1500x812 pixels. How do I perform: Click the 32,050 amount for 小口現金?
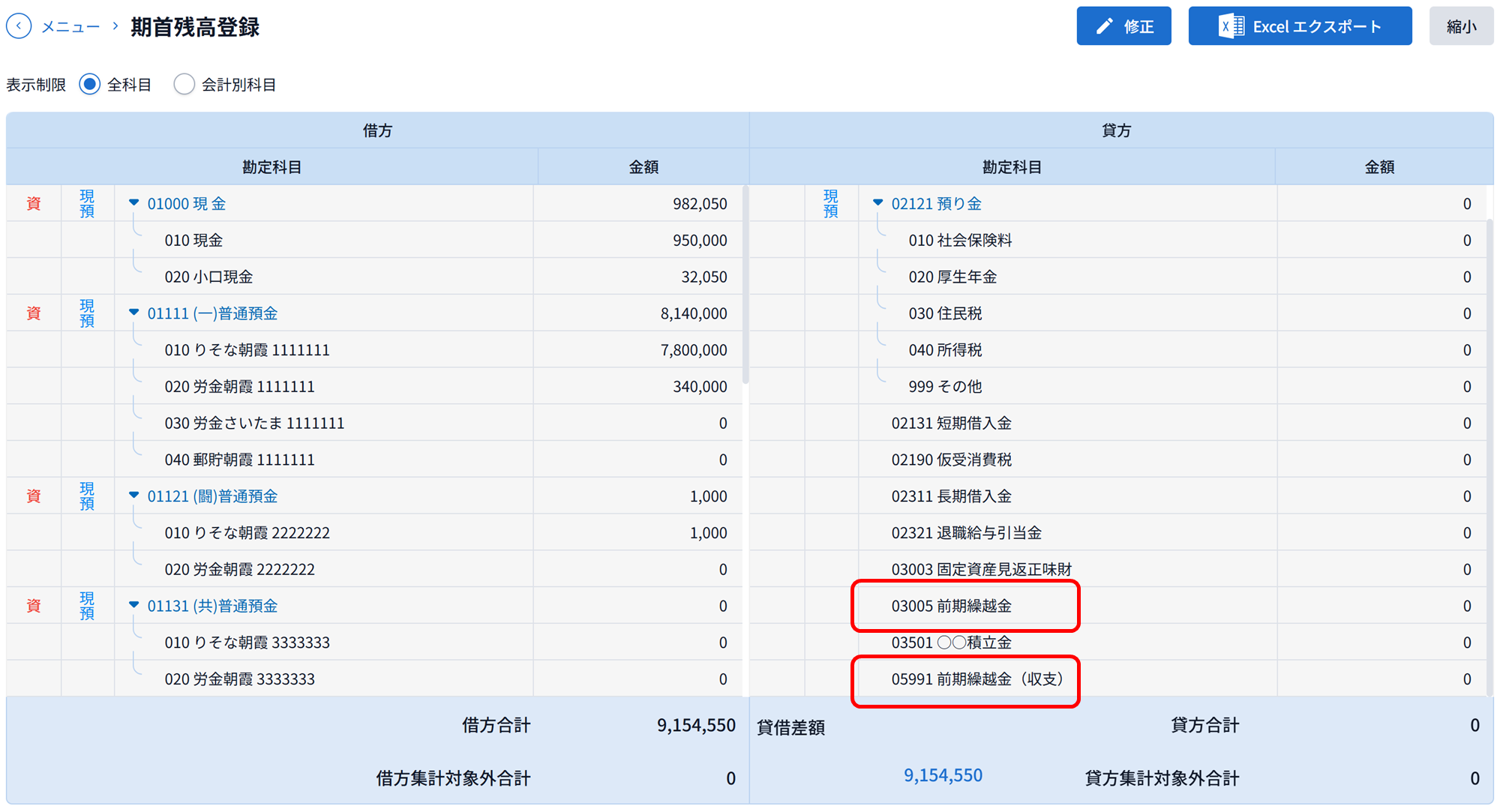click(x=704, y=277)
